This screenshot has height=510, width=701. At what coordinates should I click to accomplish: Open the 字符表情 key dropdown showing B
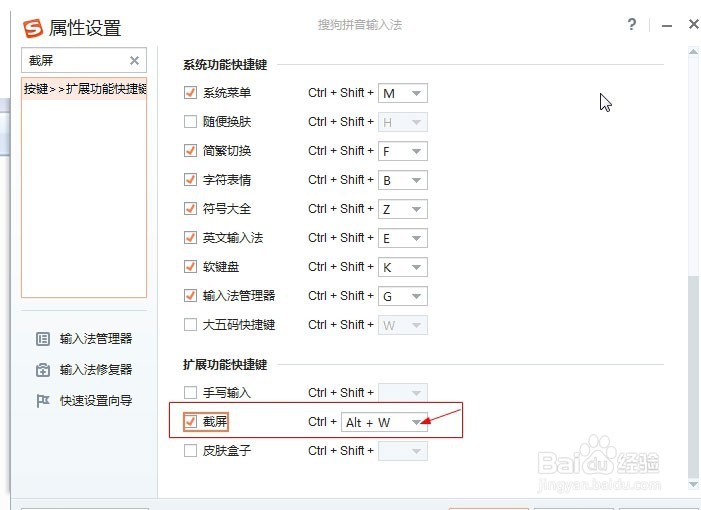point(403,180)
